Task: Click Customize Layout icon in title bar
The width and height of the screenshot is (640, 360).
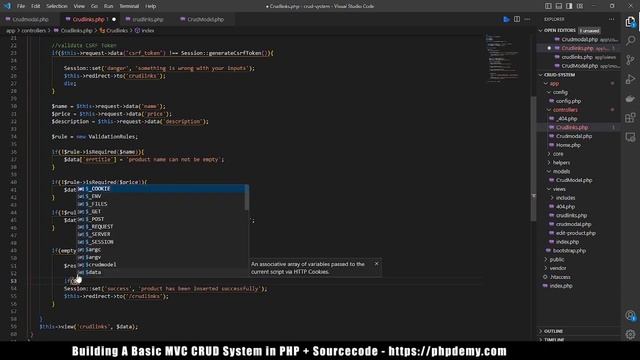Action: click(x=580, y=6)
